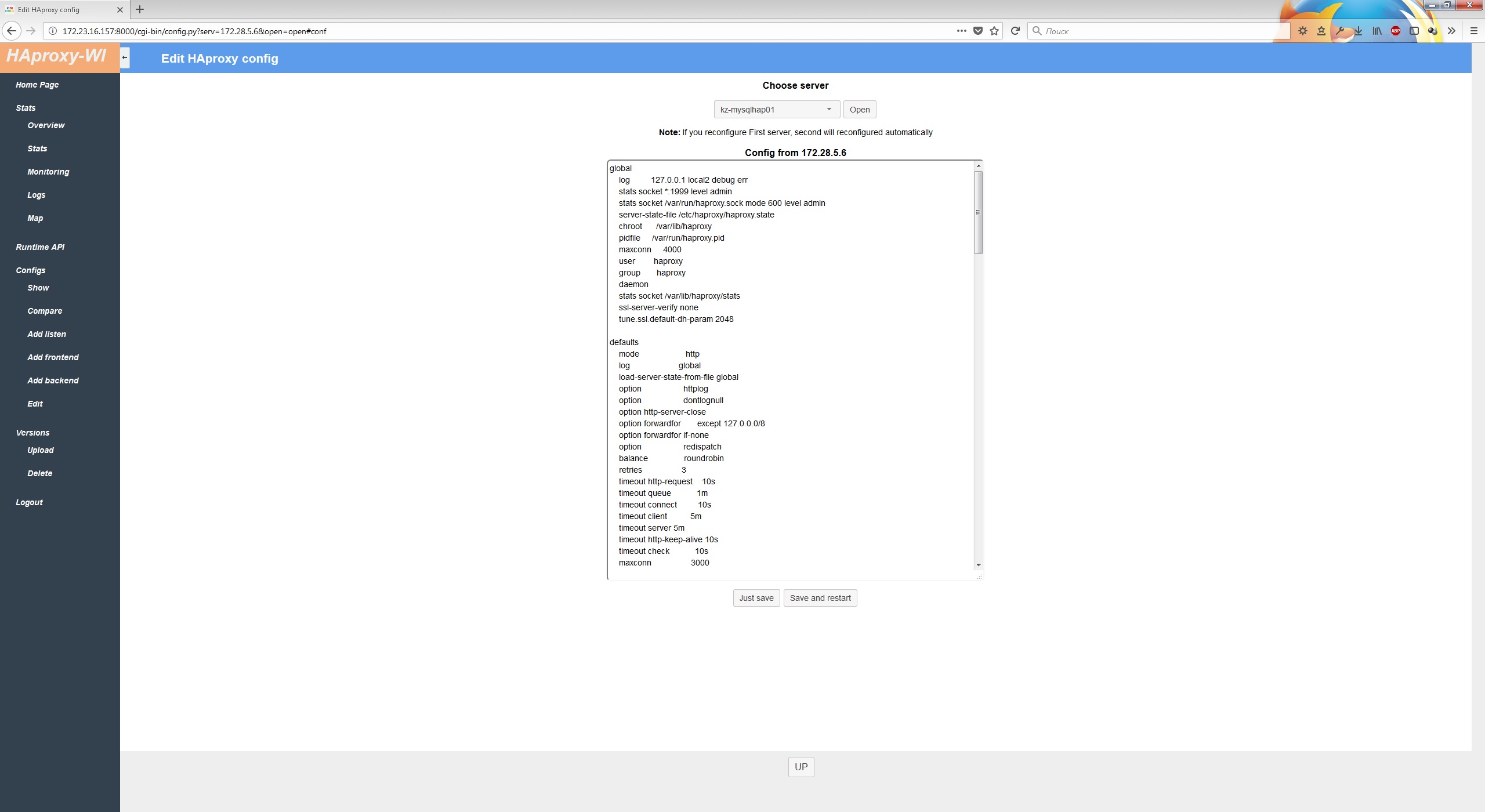Open Overview in the sidebar
The width and height of the screenshot is (1485, 812).
46,125
